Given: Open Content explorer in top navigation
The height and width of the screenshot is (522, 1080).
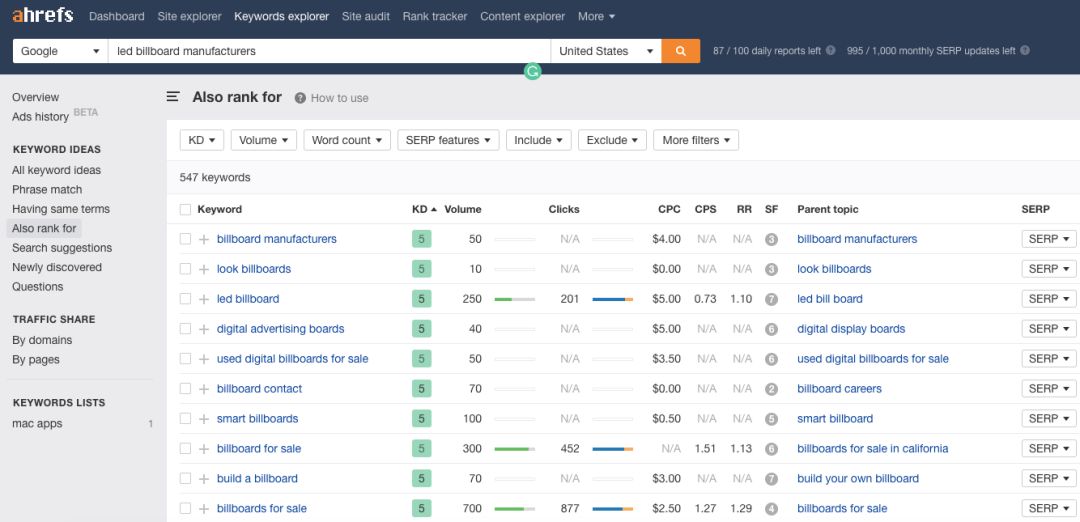Looking at the screenshot, I should (522, 16).
